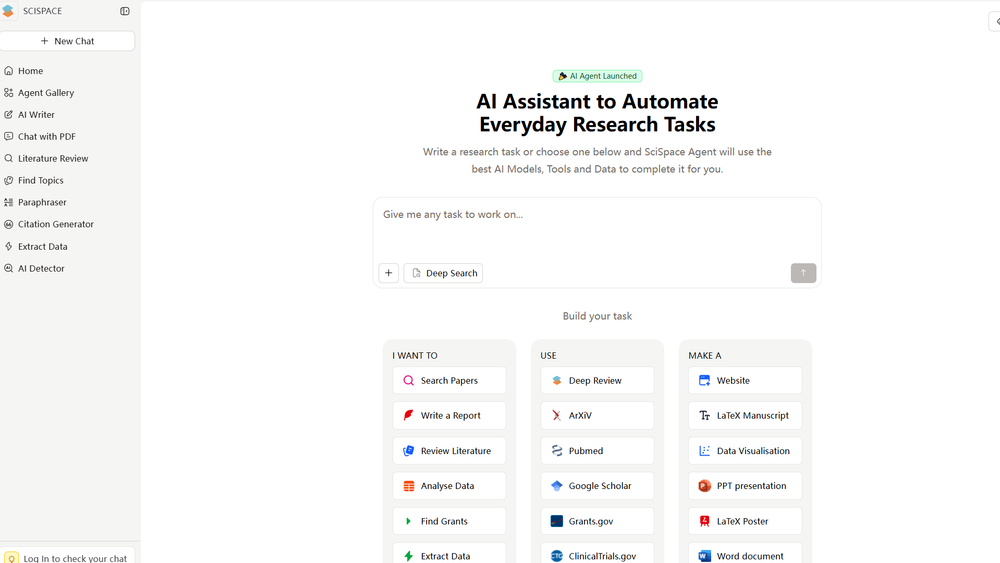The width and height of the screenshot is (1000, 563).
Task: Open Find Topics
Action: click(x=41, y=180)
